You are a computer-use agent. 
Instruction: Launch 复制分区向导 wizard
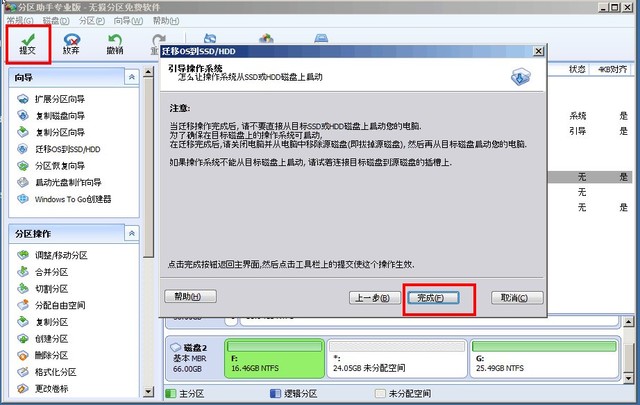(x=60, y=133)
